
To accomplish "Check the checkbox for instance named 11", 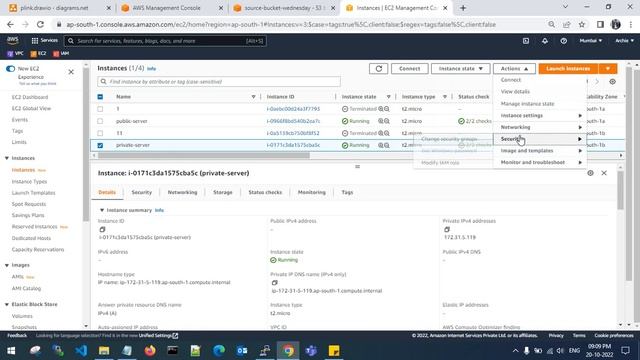I will tap(100, 133).
